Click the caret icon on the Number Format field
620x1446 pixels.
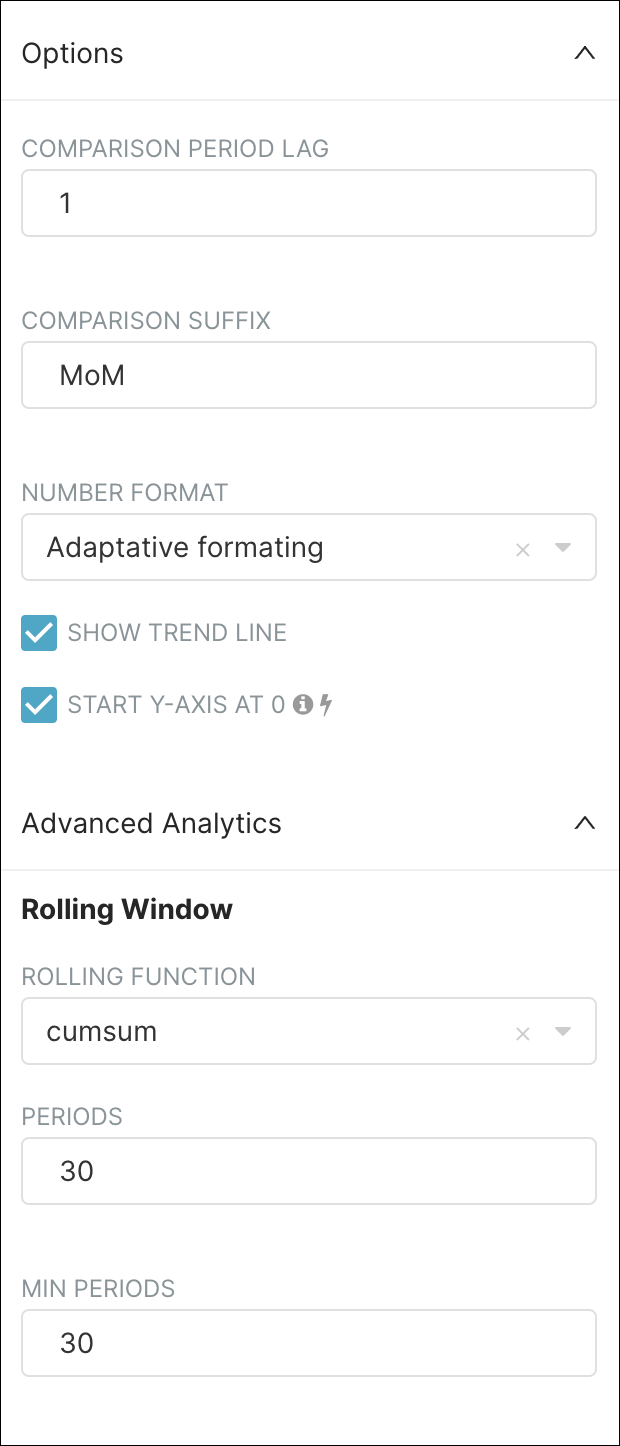click(563, 547)
